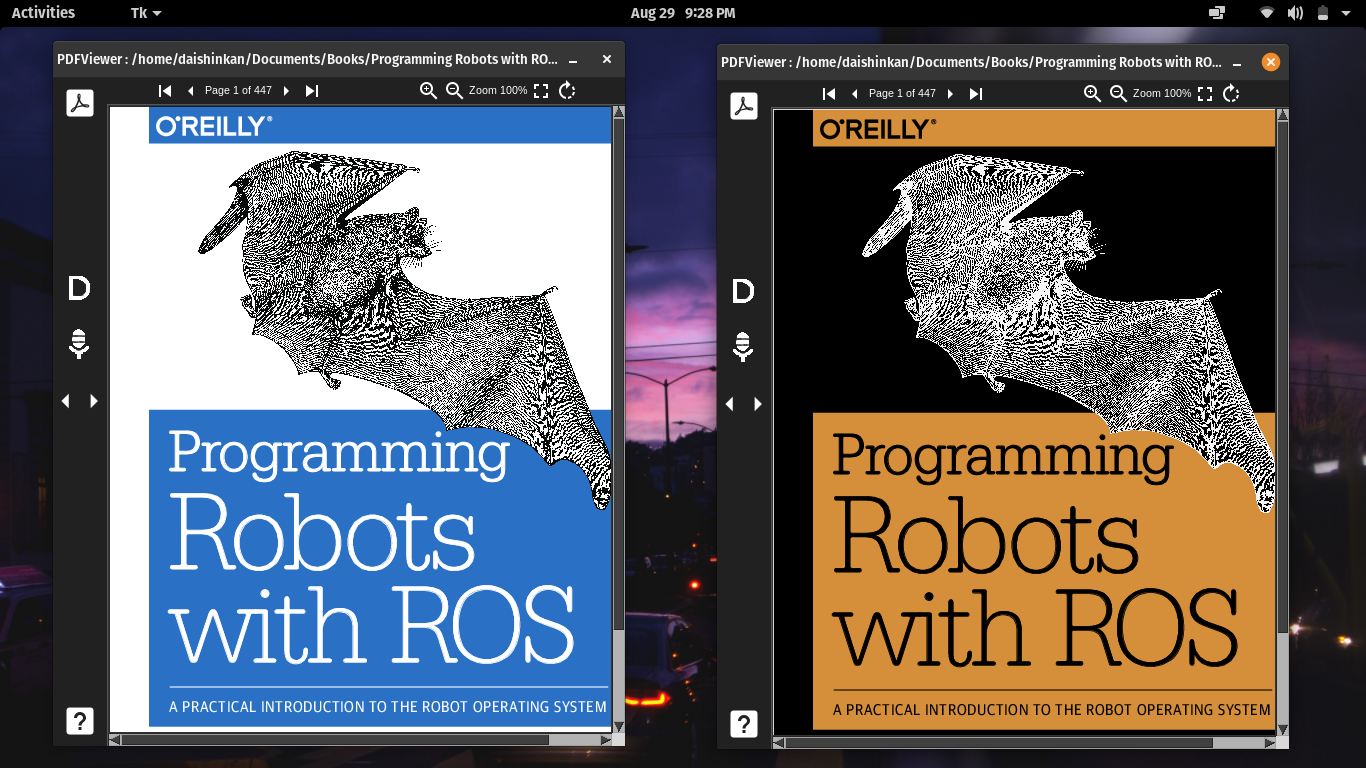Go to next page in left viewer
The image size is (1366, 768).
286,91
